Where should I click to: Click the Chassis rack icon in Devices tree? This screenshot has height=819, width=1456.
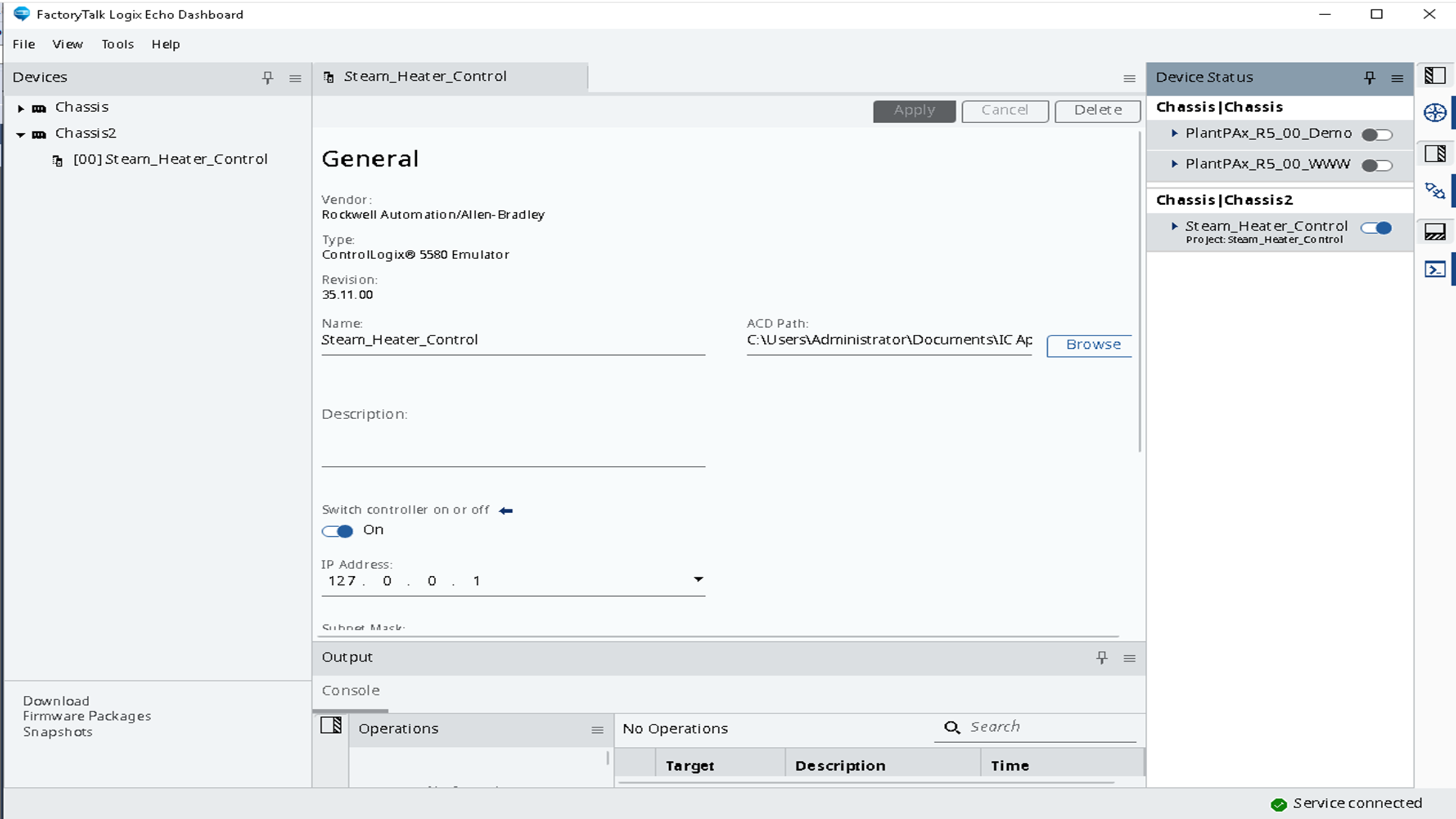(39, 109)
